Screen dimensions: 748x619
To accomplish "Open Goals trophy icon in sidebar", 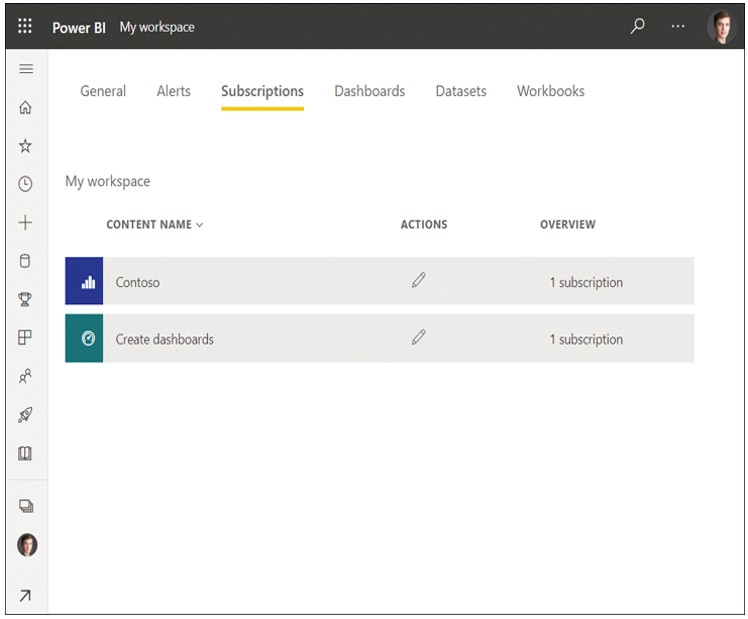I will [25, 299].
